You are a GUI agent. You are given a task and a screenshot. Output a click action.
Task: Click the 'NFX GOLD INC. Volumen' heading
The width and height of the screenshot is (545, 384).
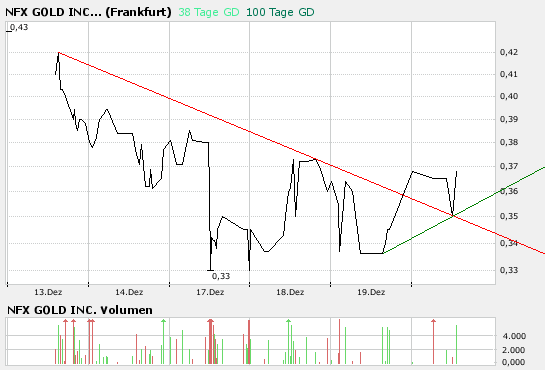click(x=80, y=310)
